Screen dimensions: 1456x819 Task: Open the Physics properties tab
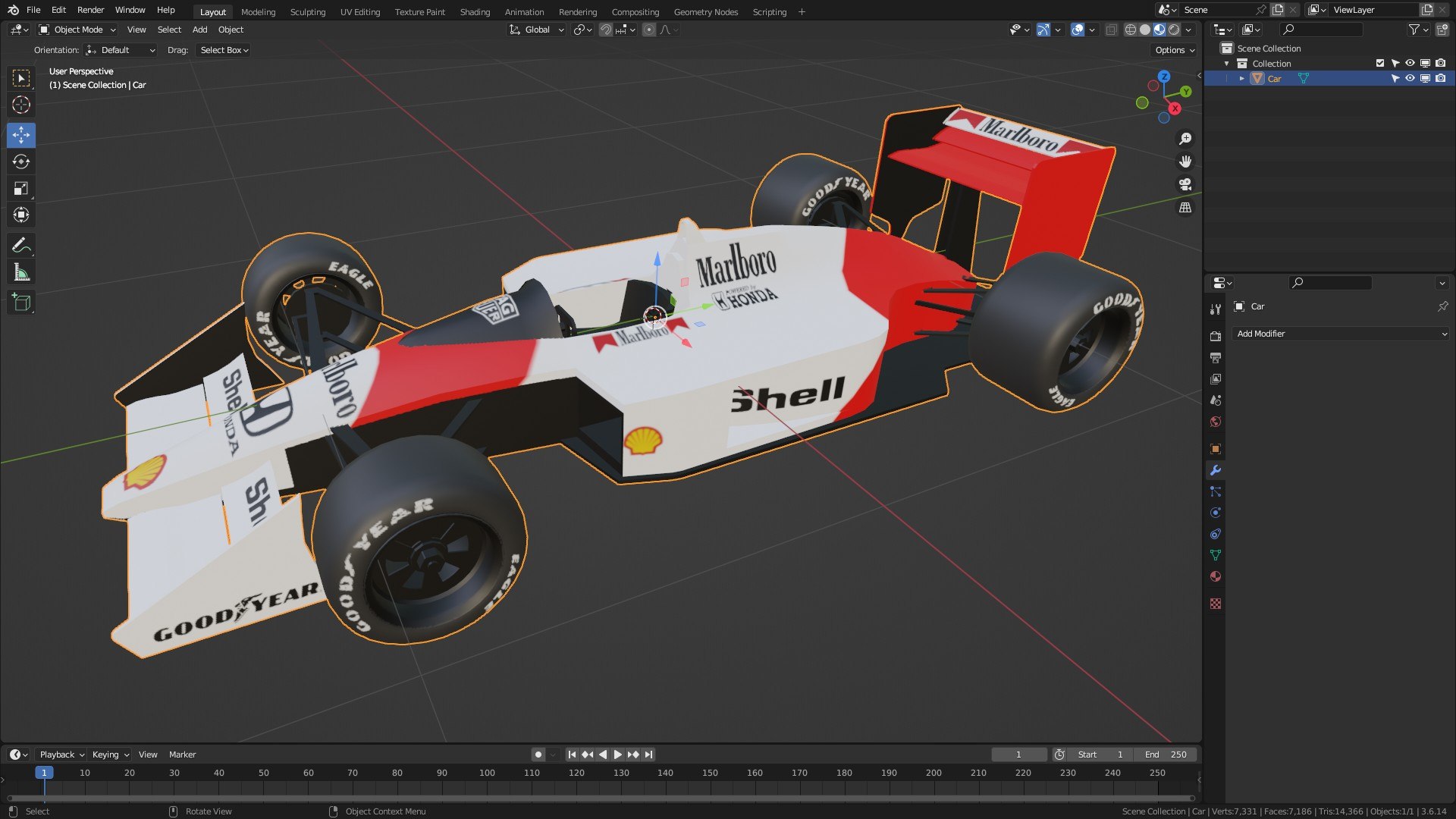[x=1216, y=513]
